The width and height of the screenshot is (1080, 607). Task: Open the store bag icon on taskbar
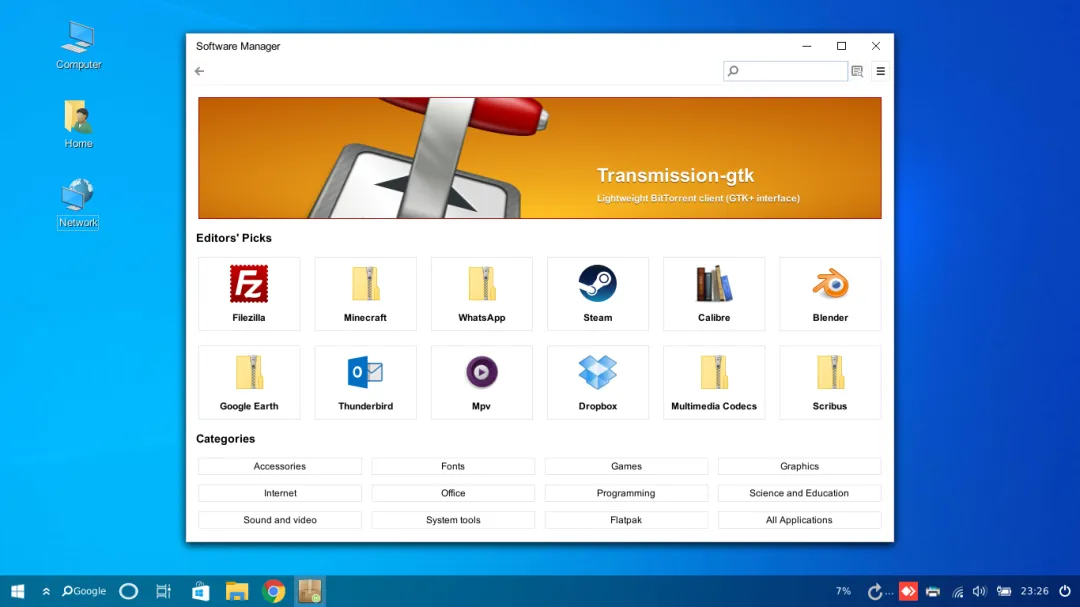click(200, 591)
